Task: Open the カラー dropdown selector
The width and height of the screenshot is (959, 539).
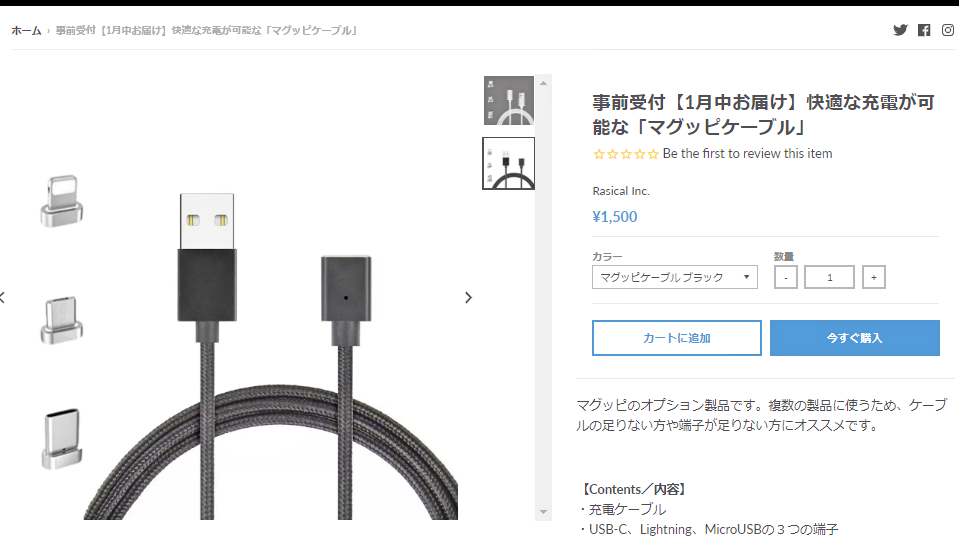Action: click(x=675, y=277)
